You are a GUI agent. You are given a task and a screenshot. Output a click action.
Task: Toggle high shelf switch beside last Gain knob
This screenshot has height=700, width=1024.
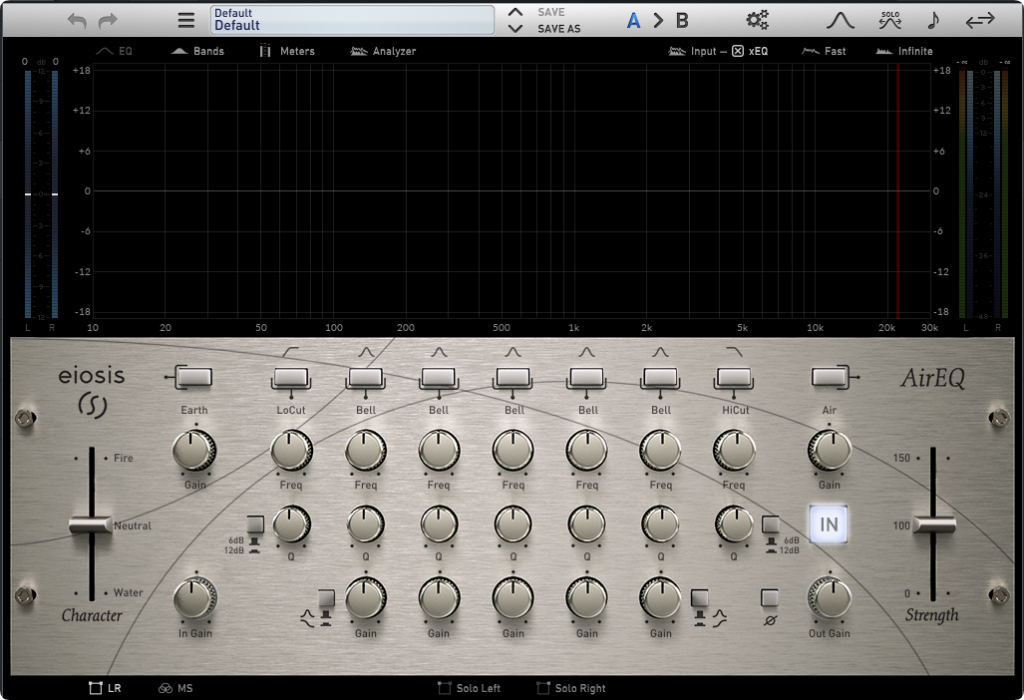[x=699, y=598]
